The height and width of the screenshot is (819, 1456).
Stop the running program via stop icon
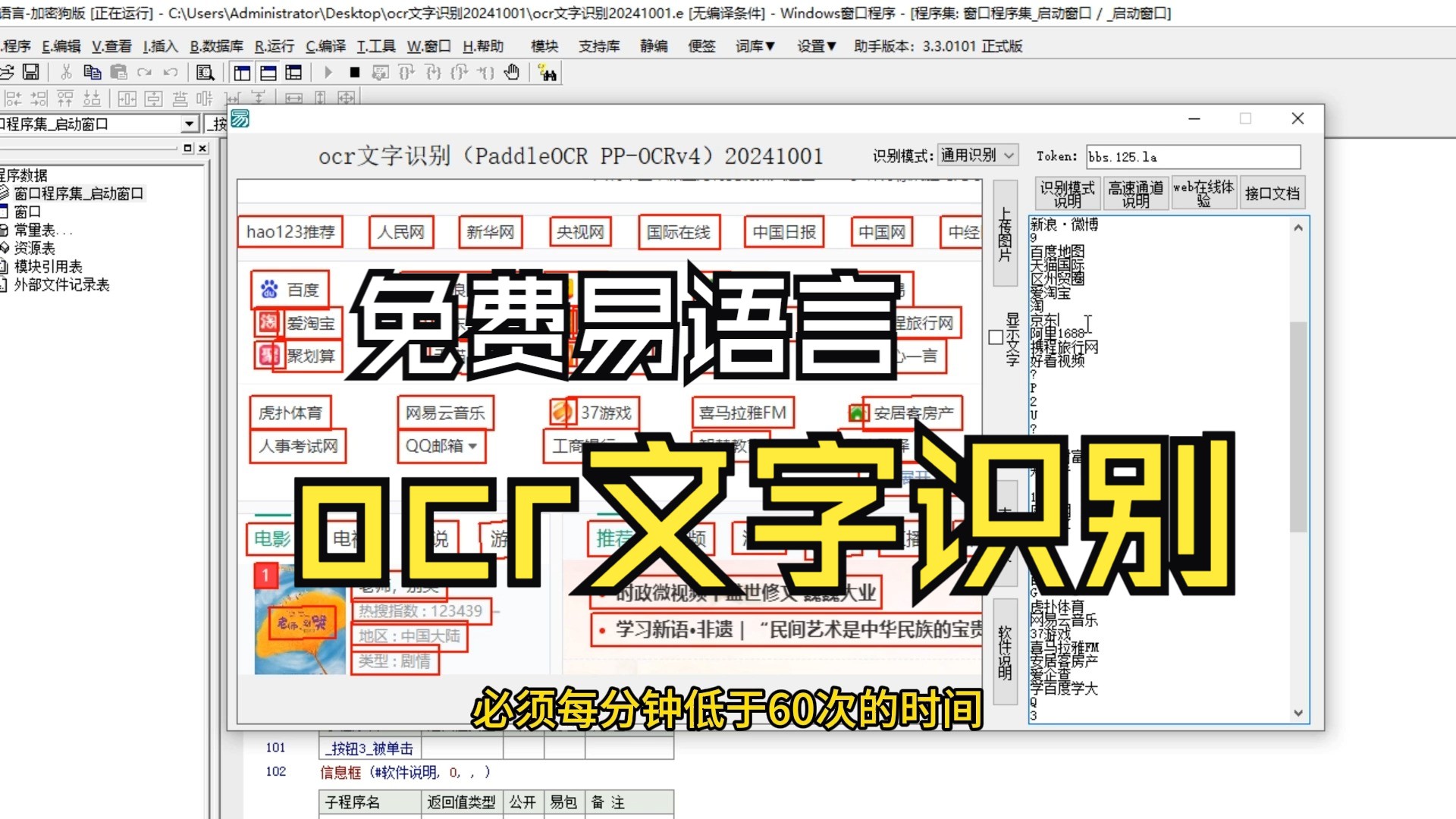(355, 72)
